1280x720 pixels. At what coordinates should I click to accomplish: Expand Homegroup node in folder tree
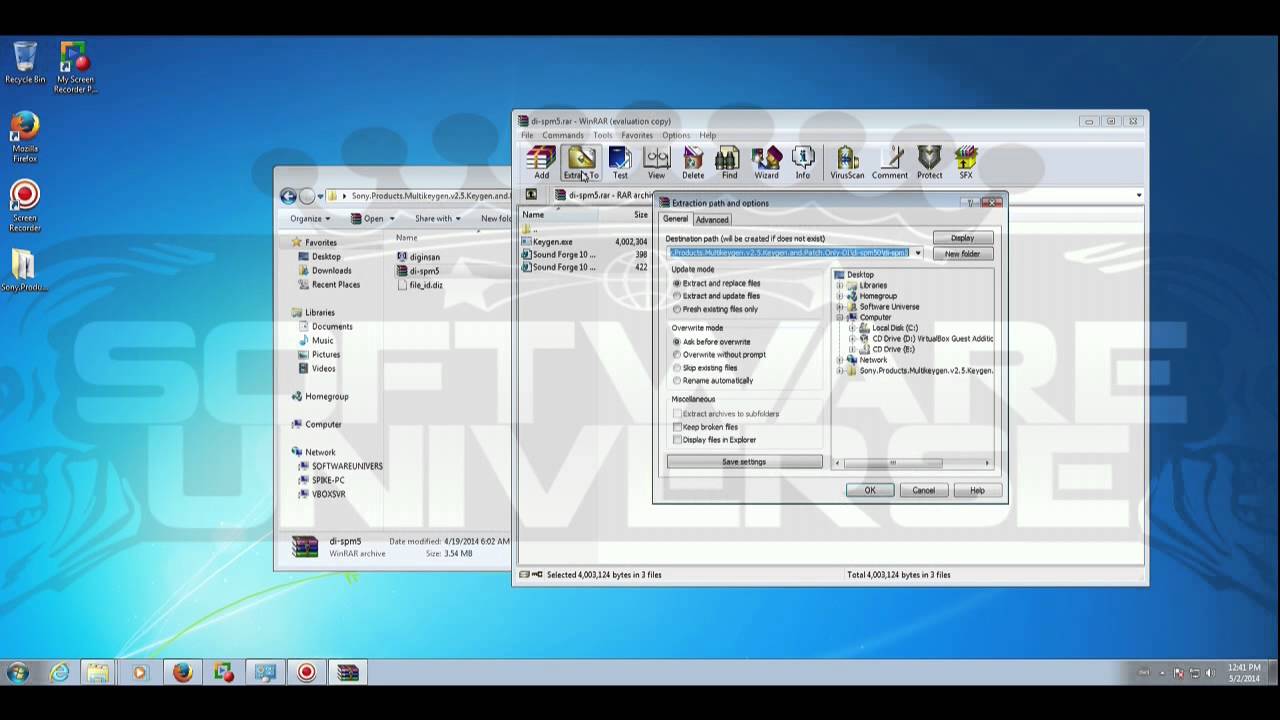tap(840, 296)
